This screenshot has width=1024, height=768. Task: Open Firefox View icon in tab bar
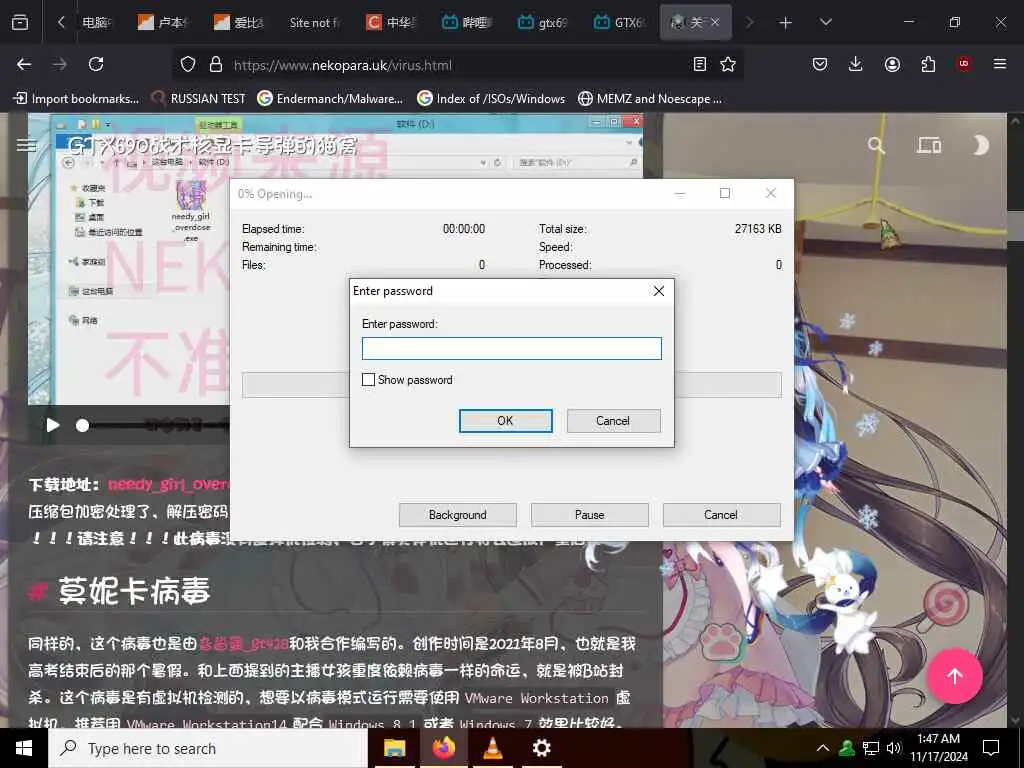[20, 22]
